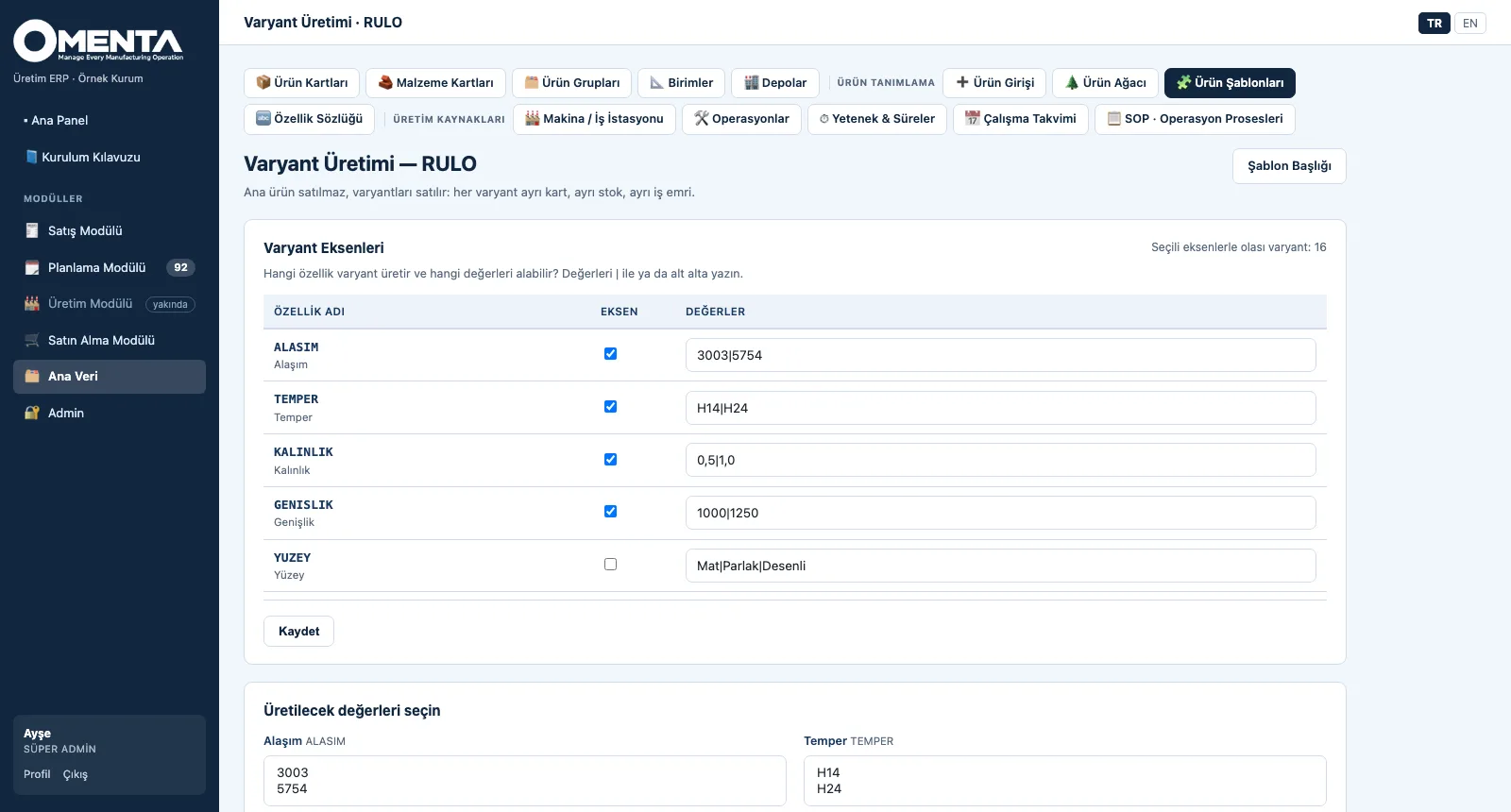Click the Çıkış logout link
The height and width of the screenshot is (812, 1511).
coord(76,774)
